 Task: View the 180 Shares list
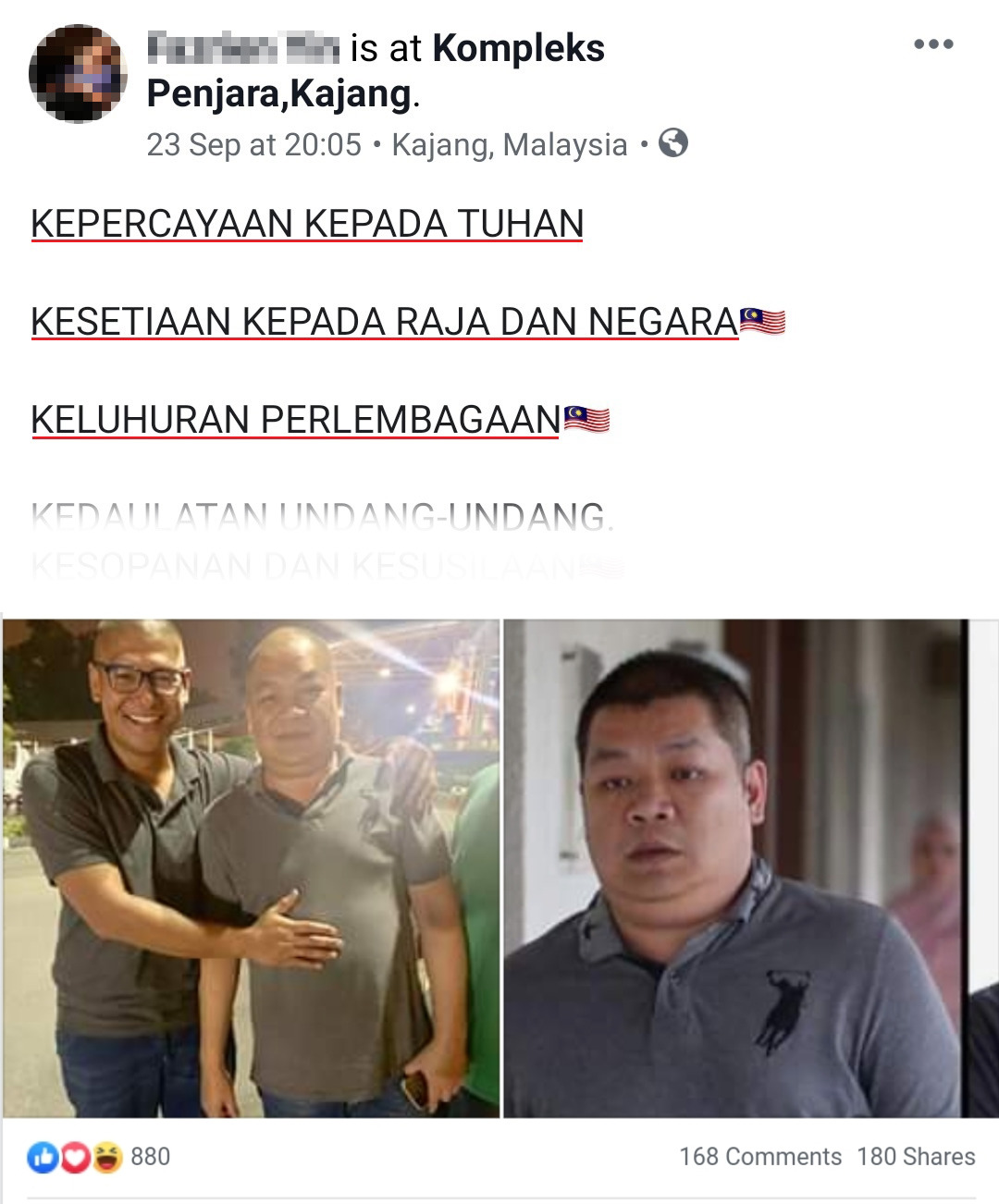[916, 1157]
